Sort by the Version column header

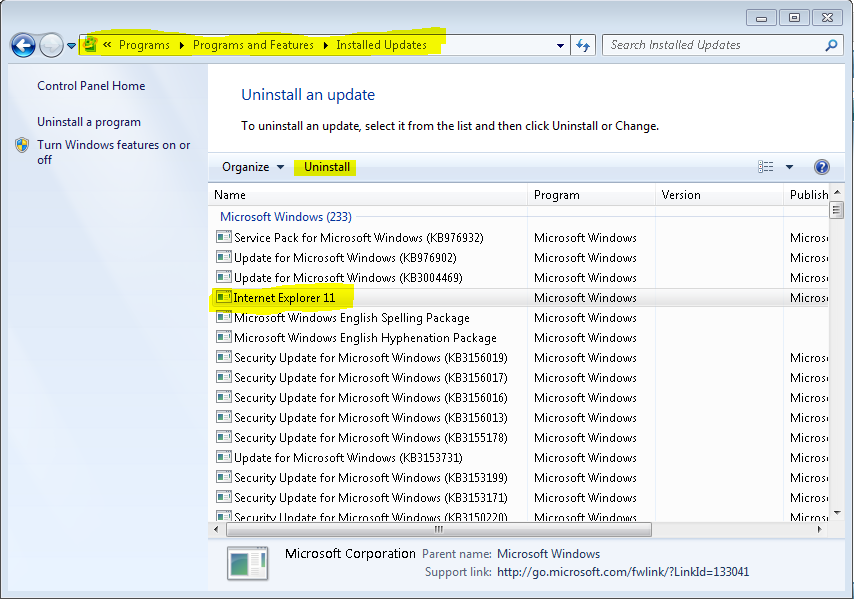click(x=719, y=195)
